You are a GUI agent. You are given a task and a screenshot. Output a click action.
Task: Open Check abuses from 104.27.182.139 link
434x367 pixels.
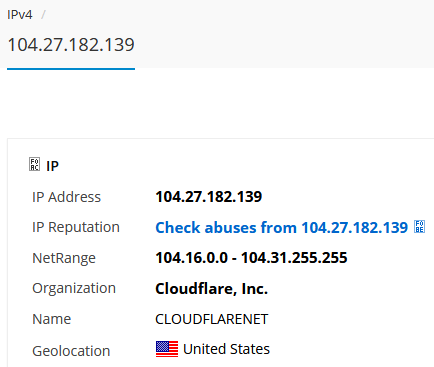coord(282,228)
